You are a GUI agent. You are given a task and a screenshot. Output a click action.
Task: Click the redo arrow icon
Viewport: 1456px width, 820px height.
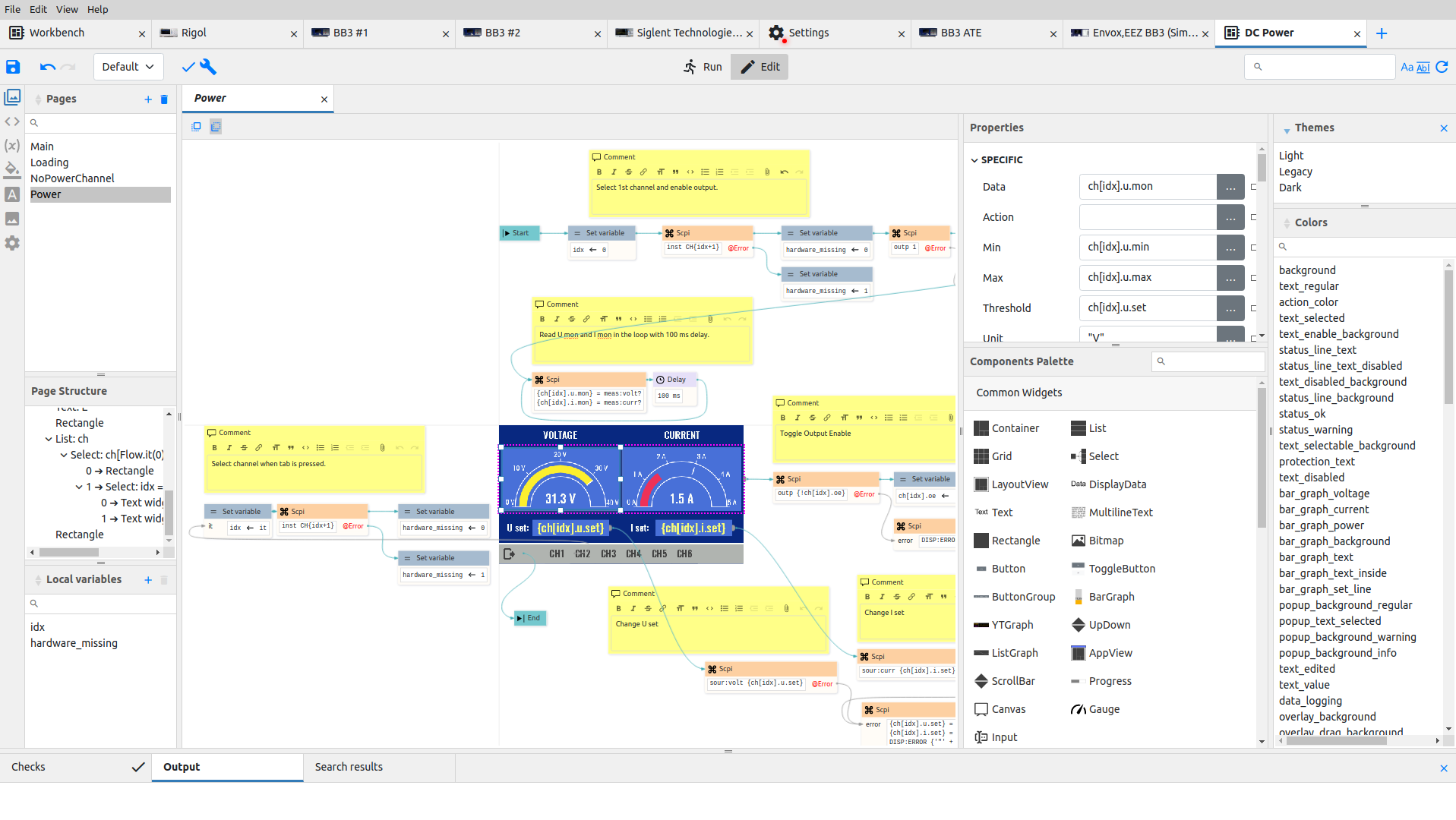coord(68,67)
